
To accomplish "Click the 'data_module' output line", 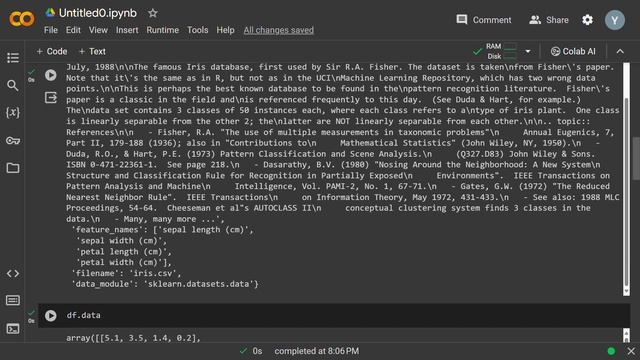I will point(165,284).
